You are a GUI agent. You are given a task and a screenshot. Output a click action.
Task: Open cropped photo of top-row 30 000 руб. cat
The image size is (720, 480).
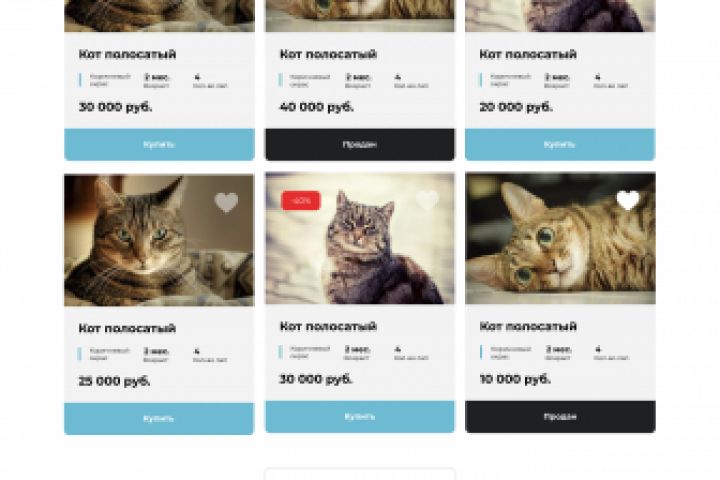[x=159, y=16]
